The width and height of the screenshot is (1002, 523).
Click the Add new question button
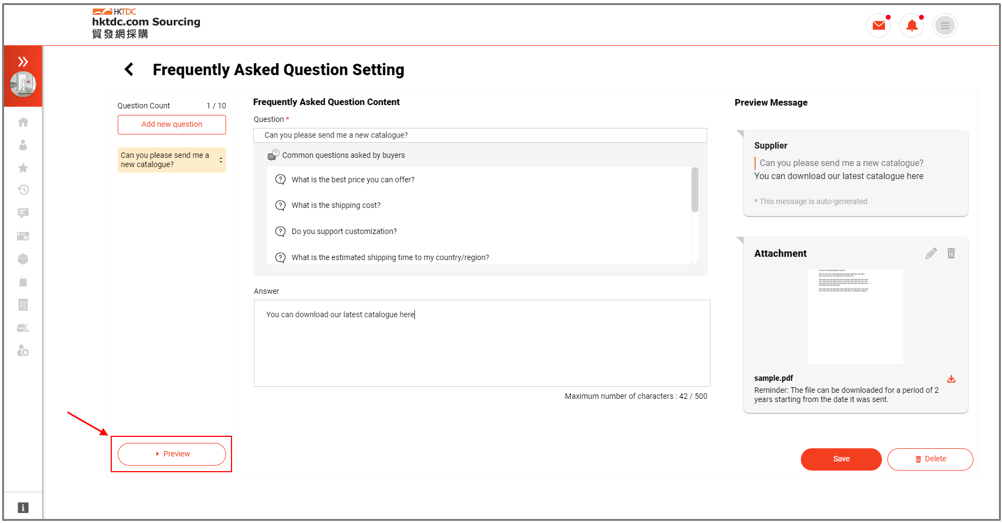pyautogui.click(x=172, y=125)
